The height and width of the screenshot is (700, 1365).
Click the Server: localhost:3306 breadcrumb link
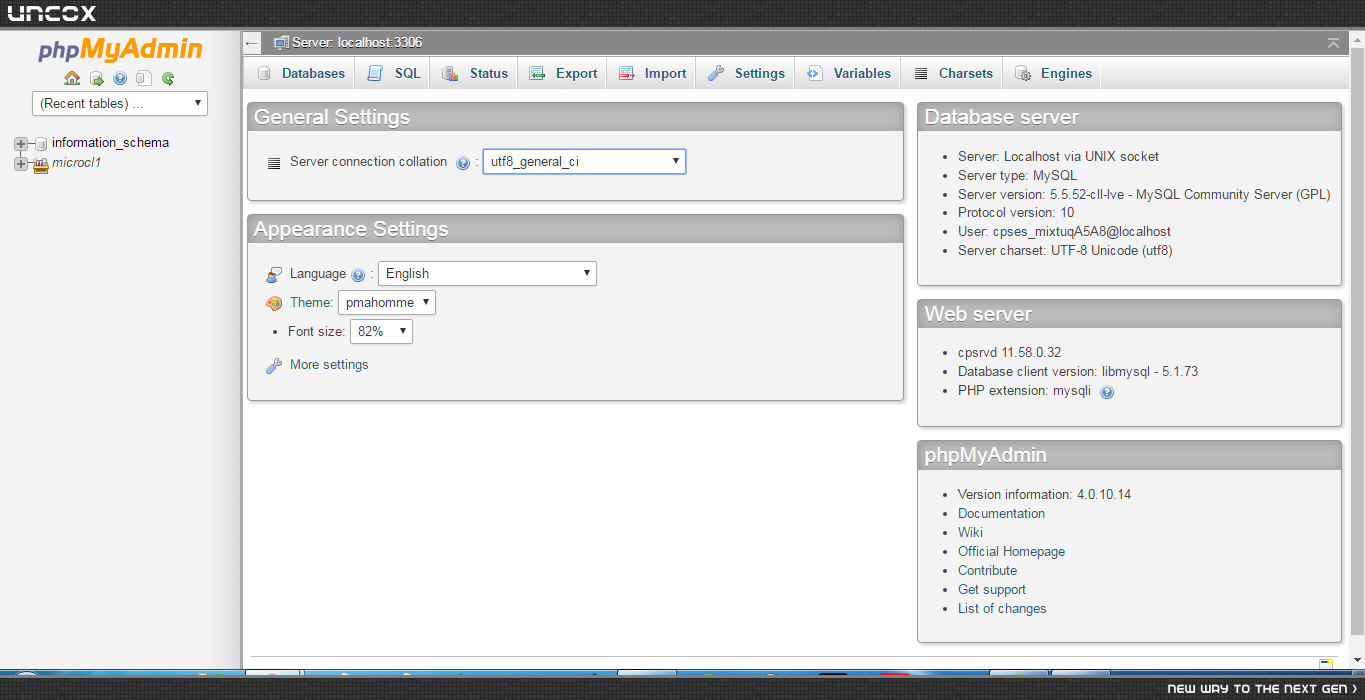[357, 43]
